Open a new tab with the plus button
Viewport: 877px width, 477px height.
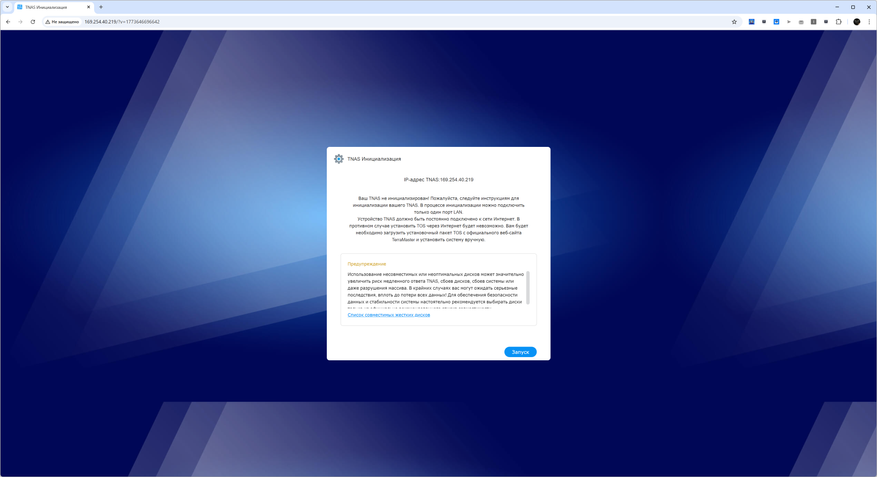101,7
